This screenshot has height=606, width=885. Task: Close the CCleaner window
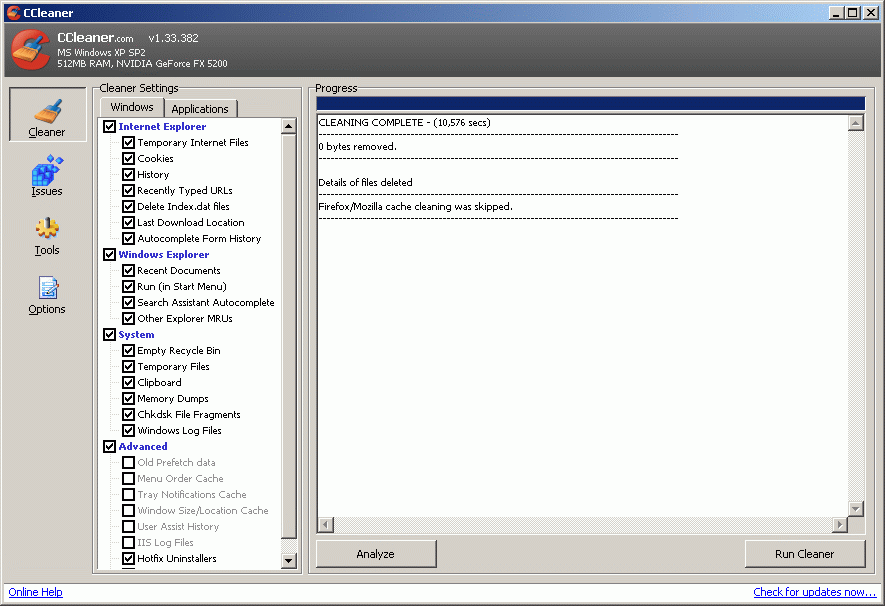(871, 12)
